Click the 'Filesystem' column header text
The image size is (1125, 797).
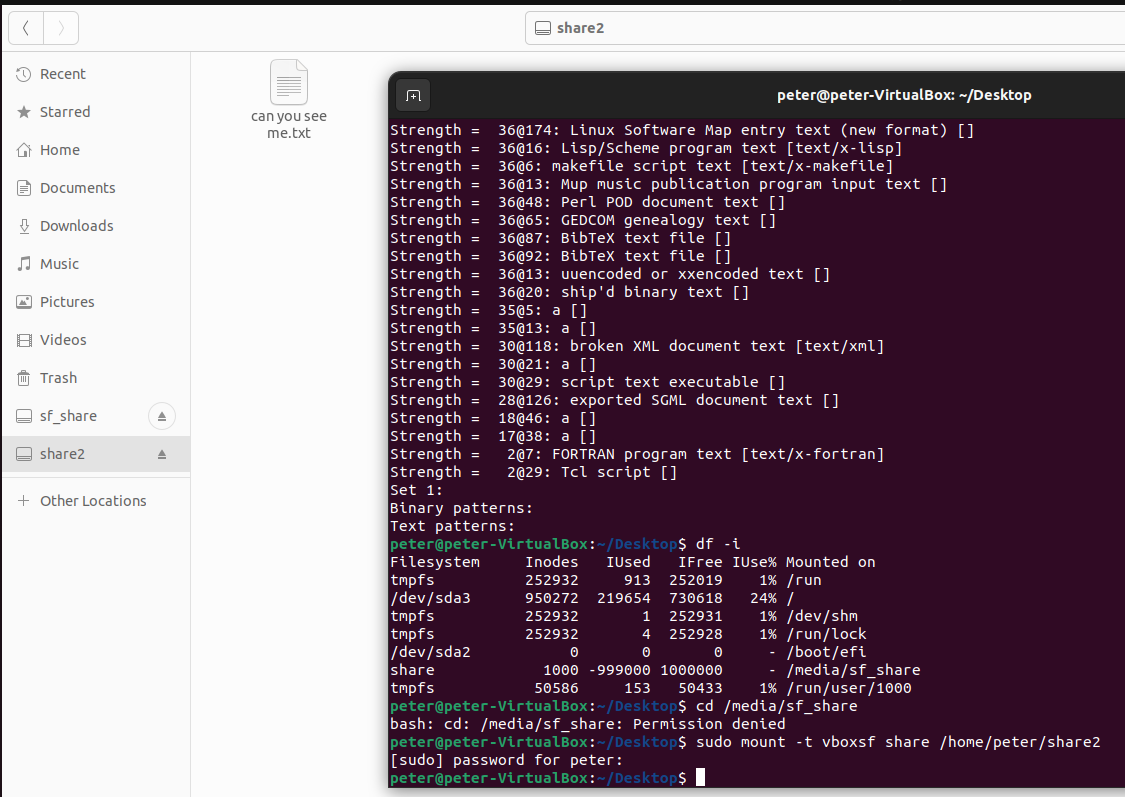(x=435, y=562)
